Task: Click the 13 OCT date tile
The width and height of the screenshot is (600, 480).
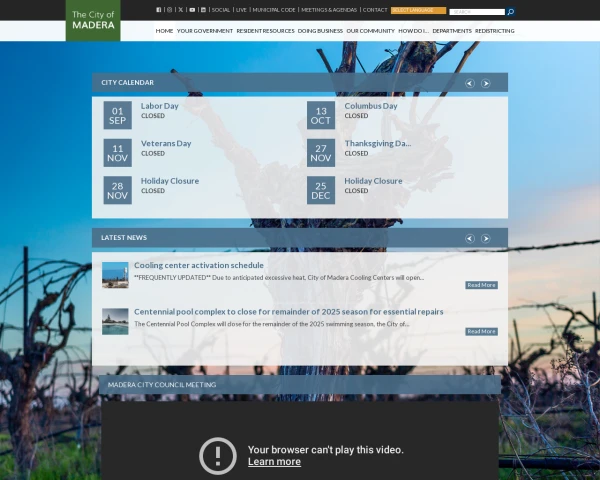Action: pos(321,115)
